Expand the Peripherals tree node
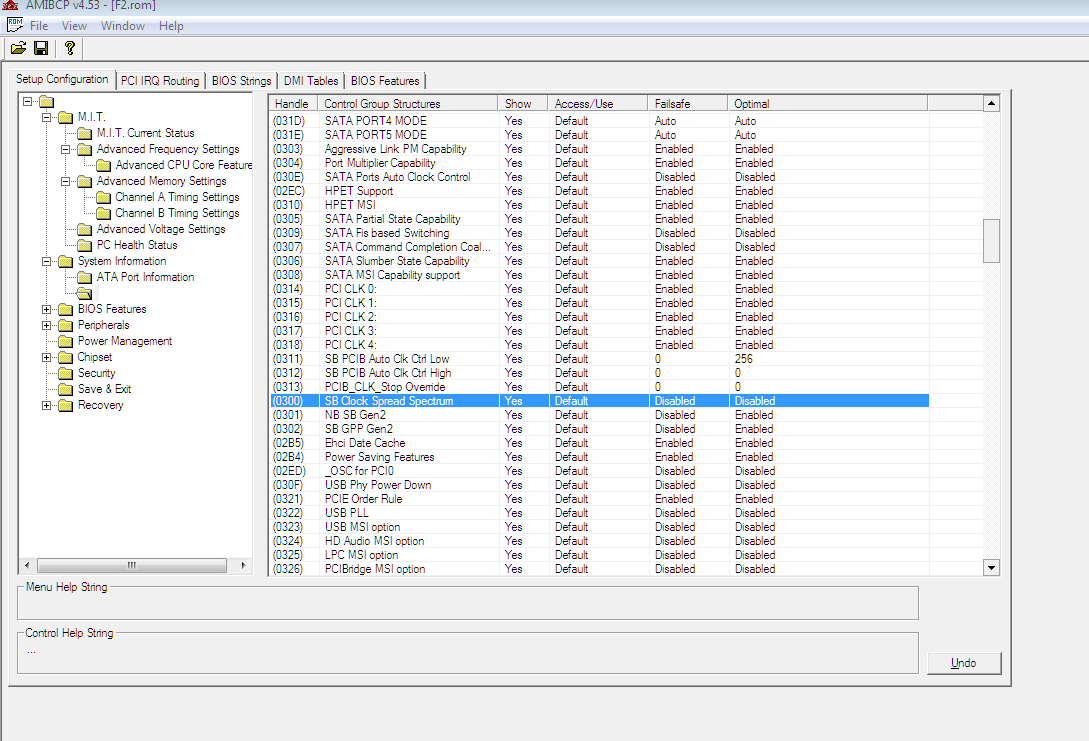The width and height of the screenshot is (1089, 741). 47,326
